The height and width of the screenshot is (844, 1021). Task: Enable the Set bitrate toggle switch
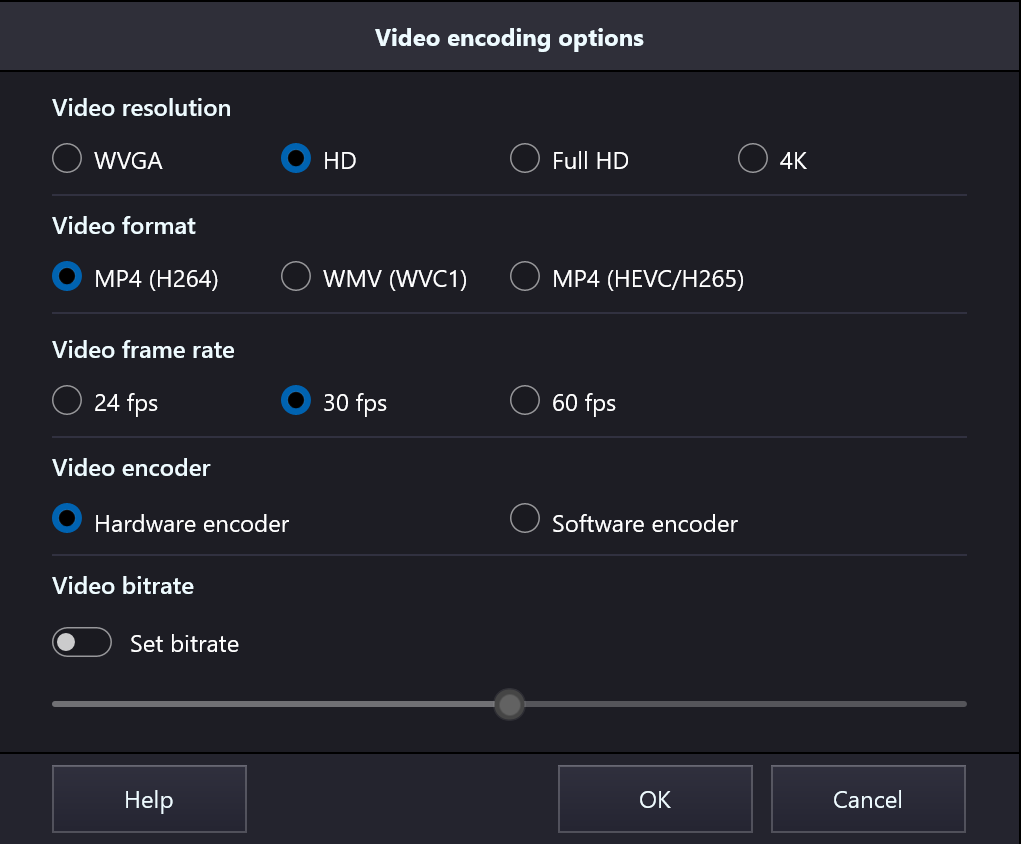tap(81, 643)
